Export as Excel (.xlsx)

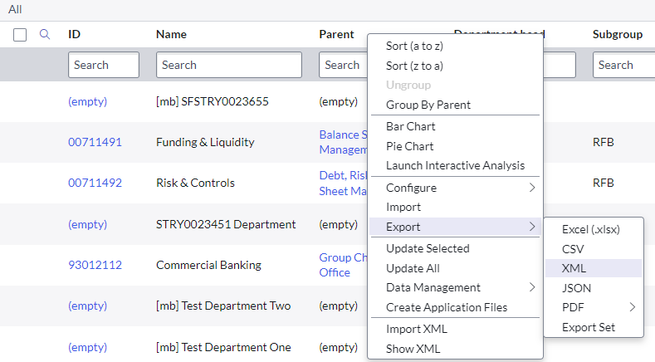click(x=591, y=229)
